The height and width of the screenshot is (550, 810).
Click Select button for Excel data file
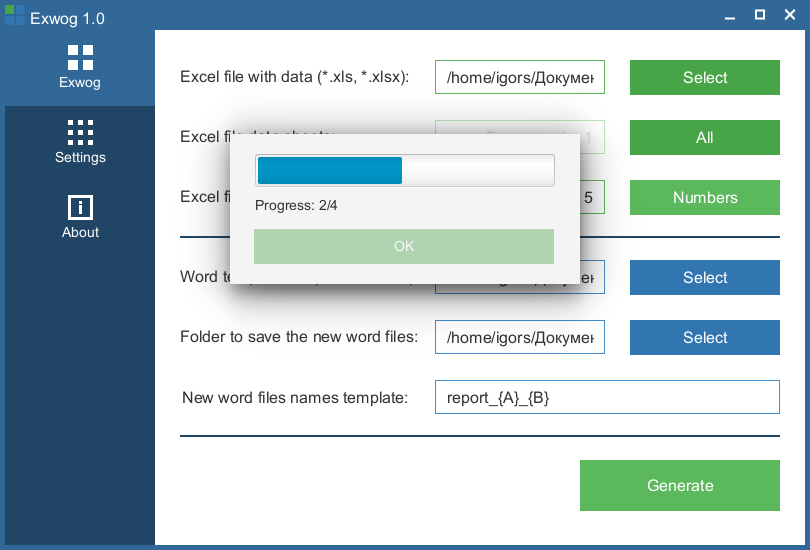[x=705, y=77]
